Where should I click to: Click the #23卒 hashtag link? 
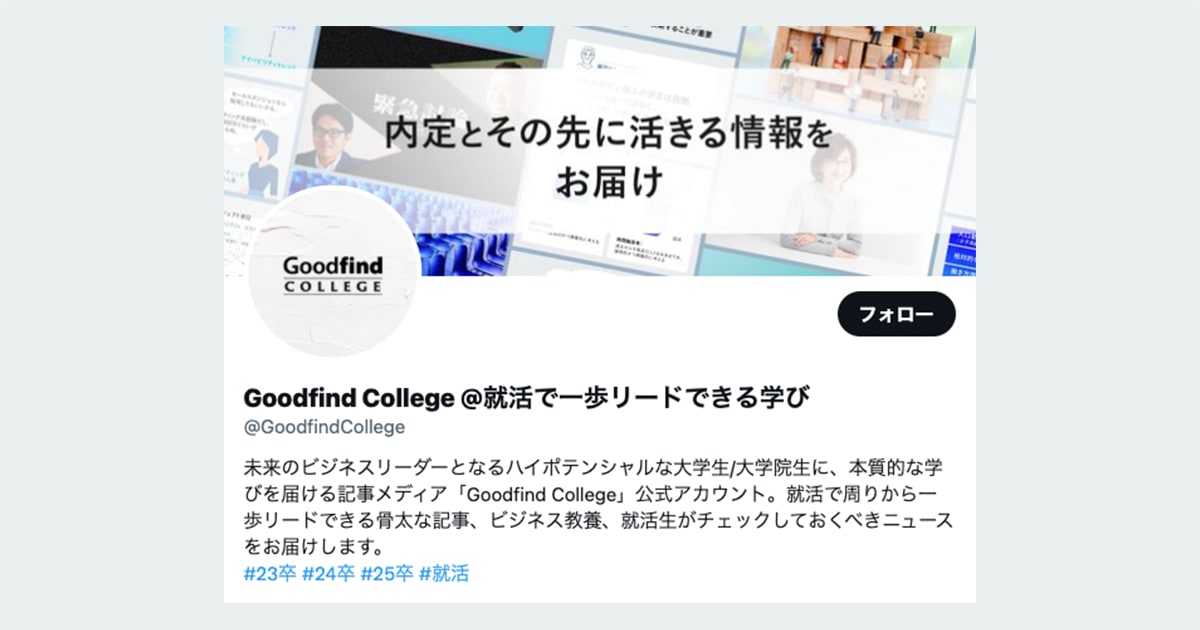[x=270, y=574]
